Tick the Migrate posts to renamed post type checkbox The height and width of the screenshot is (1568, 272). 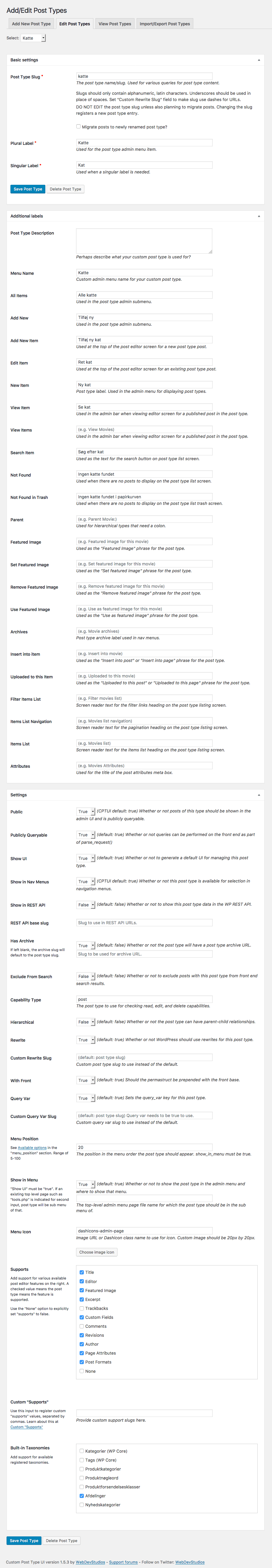78,127
